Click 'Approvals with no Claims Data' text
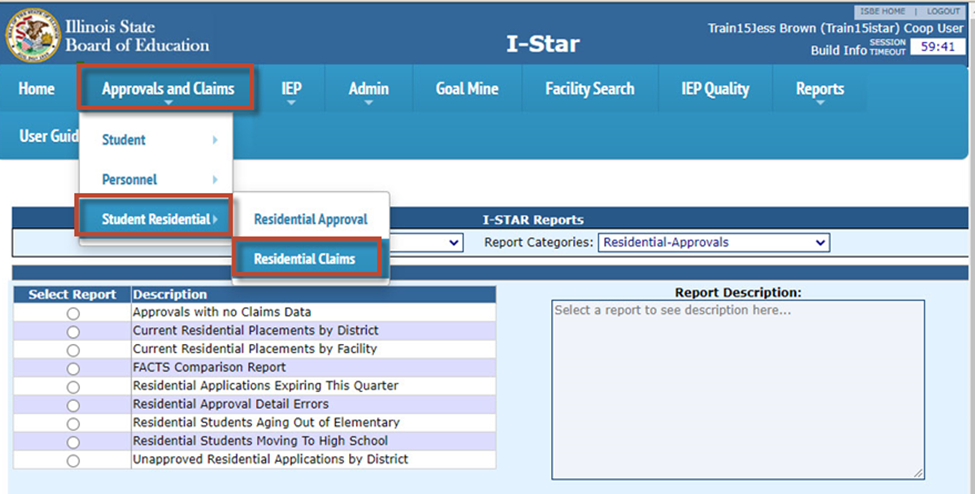 [x=222, y=312]
